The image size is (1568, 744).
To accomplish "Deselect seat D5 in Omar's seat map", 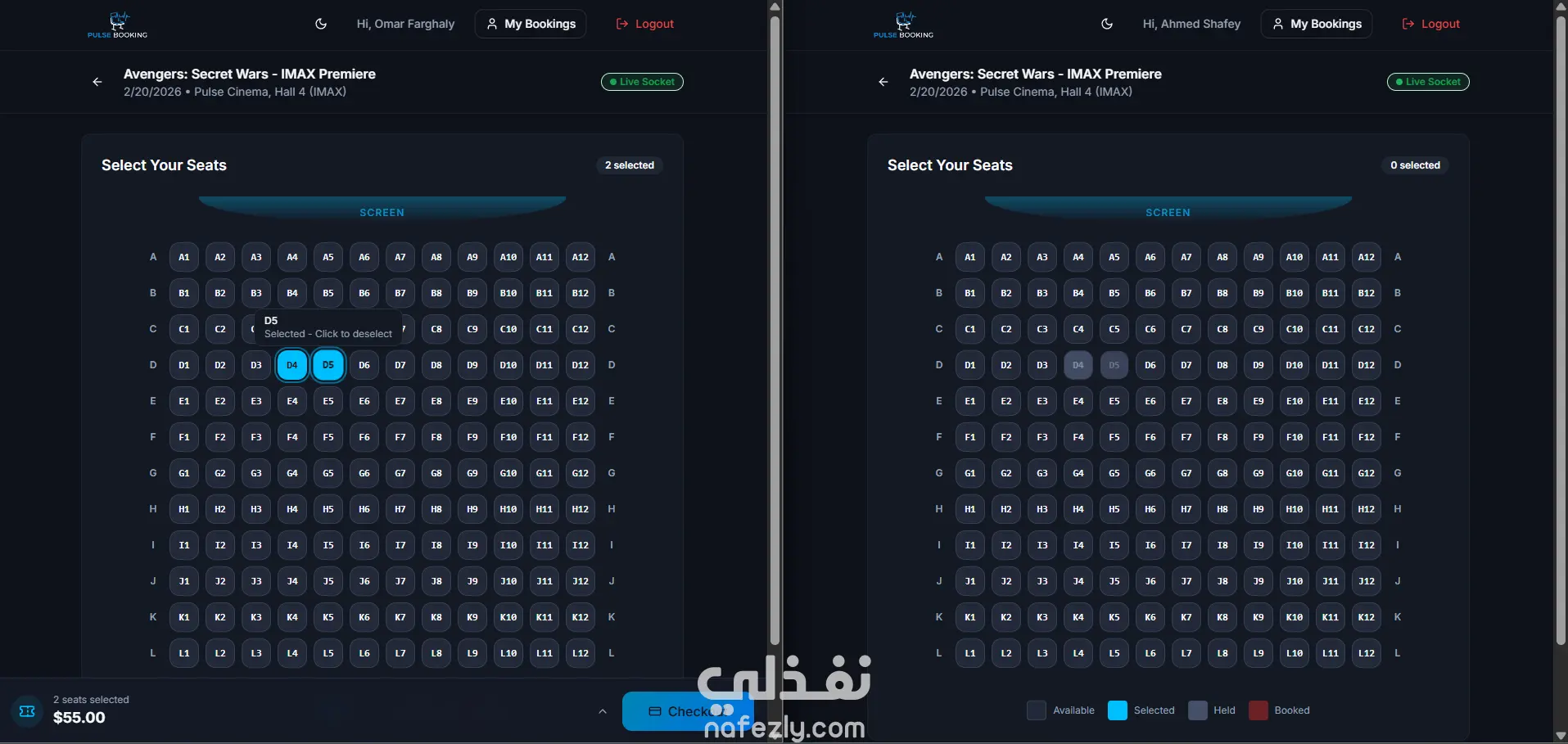I will point(328,365).
